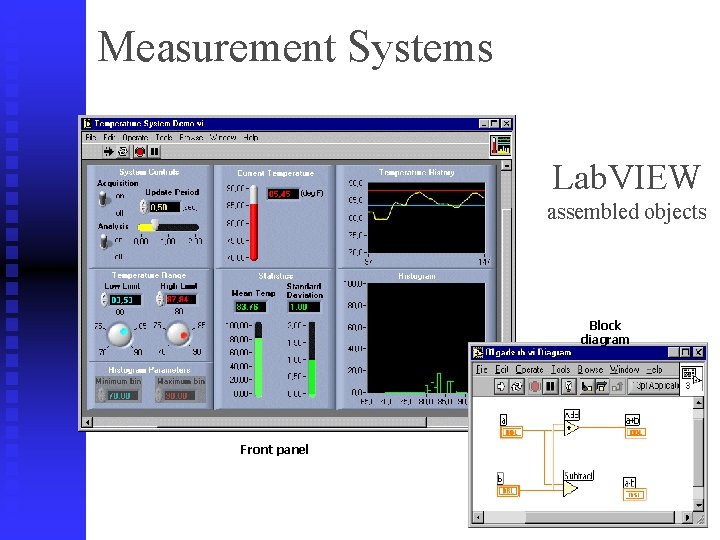Open Window menu in the Diagram window
The image size is (720, 540).
coord(624,370)
